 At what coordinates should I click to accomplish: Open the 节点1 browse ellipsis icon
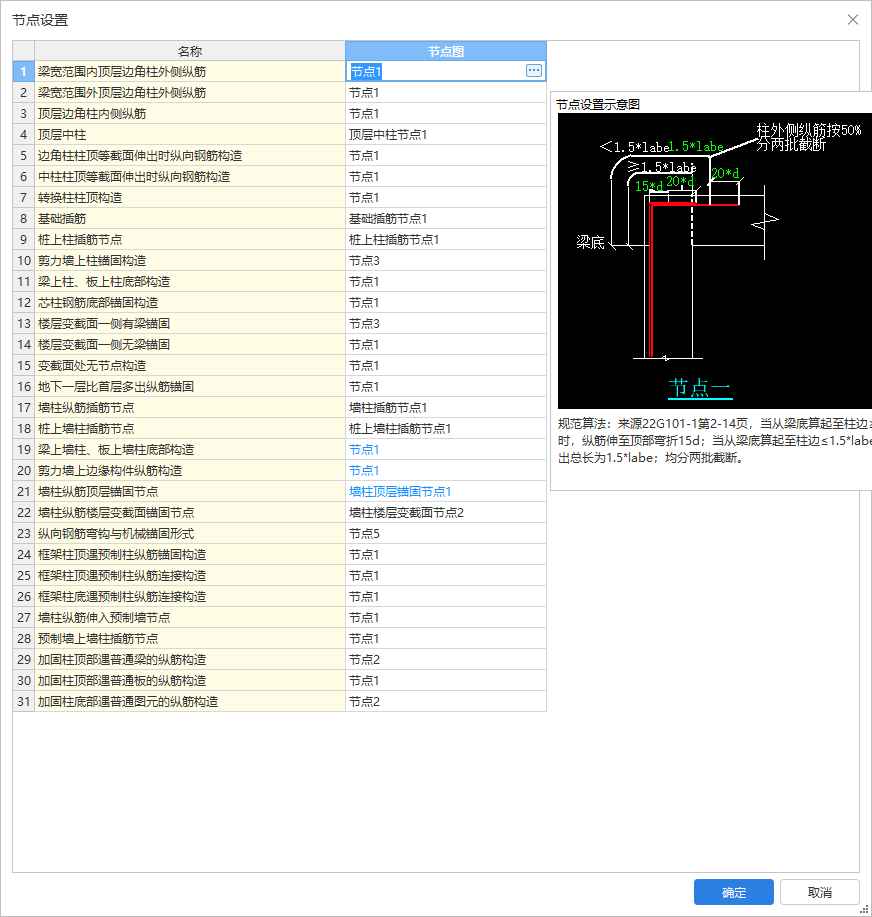(x=533, y=71)
